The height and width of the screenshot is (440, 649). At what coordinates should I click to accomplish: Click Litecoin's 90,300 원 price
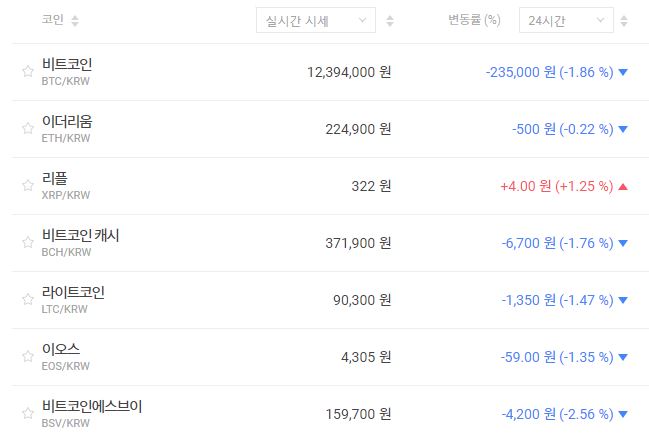coord(361,300)
